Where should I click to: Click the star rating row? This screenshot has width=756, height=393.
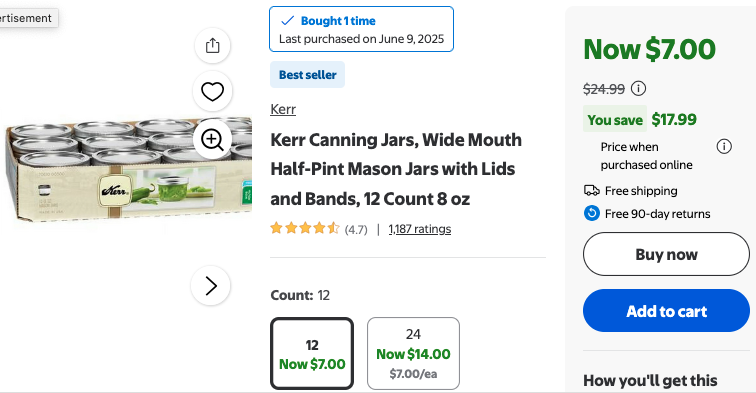coord(319,229)
